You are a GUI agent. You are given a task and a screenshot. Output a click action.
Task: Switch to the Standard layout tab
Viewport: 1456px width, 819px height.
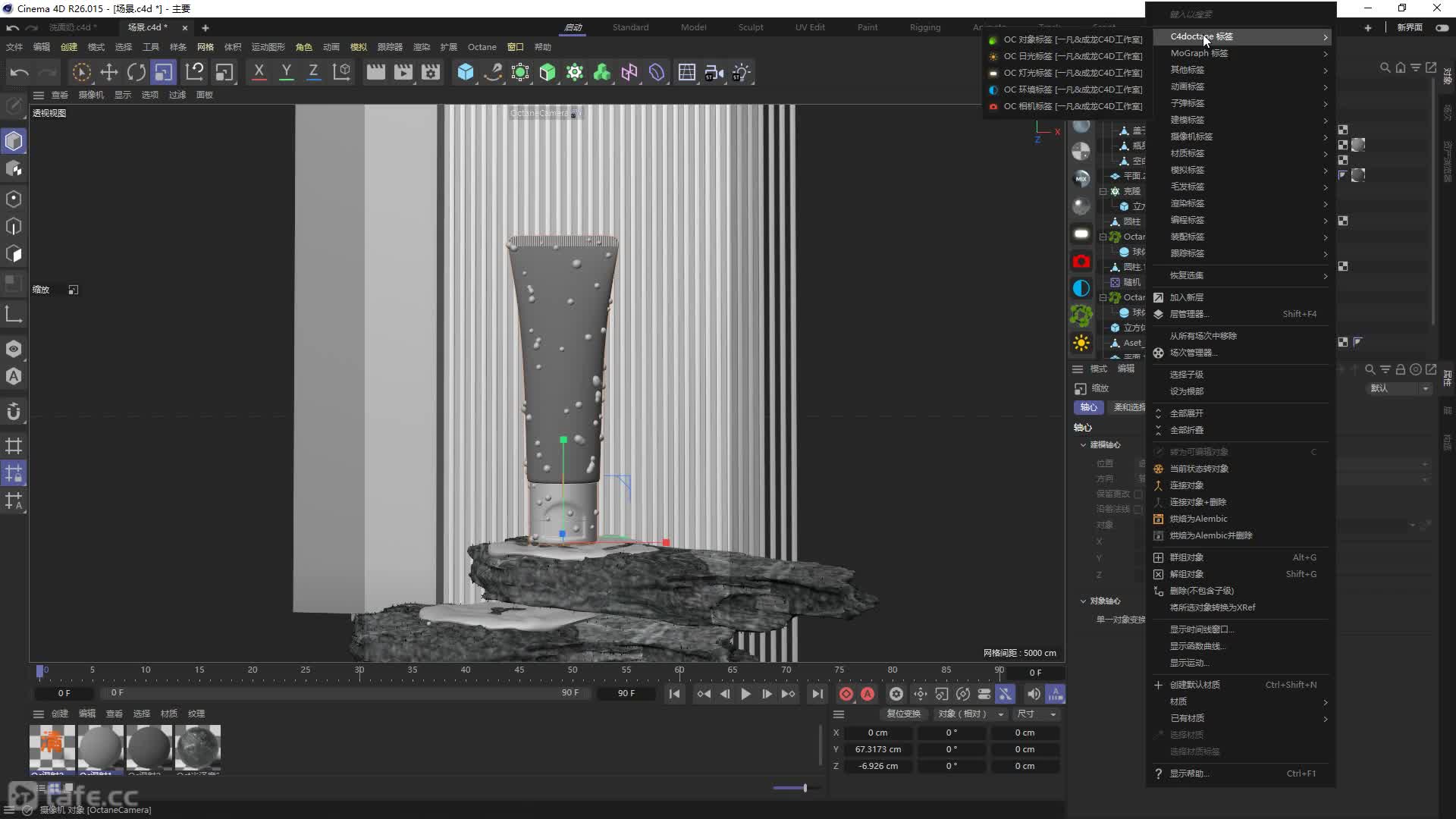coord(630,27)
